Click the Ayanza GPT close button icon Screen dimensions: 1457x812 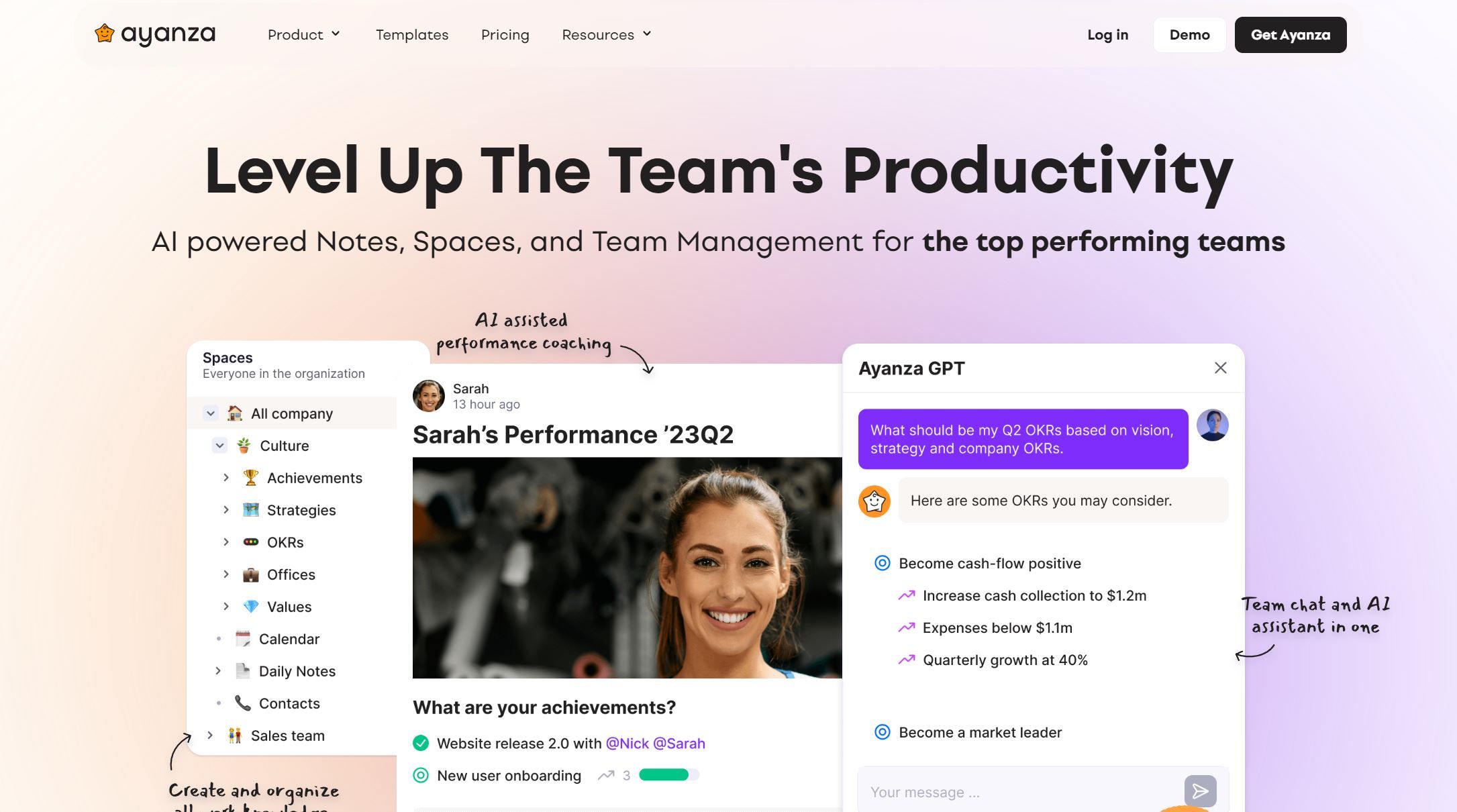pos(1221,367)
